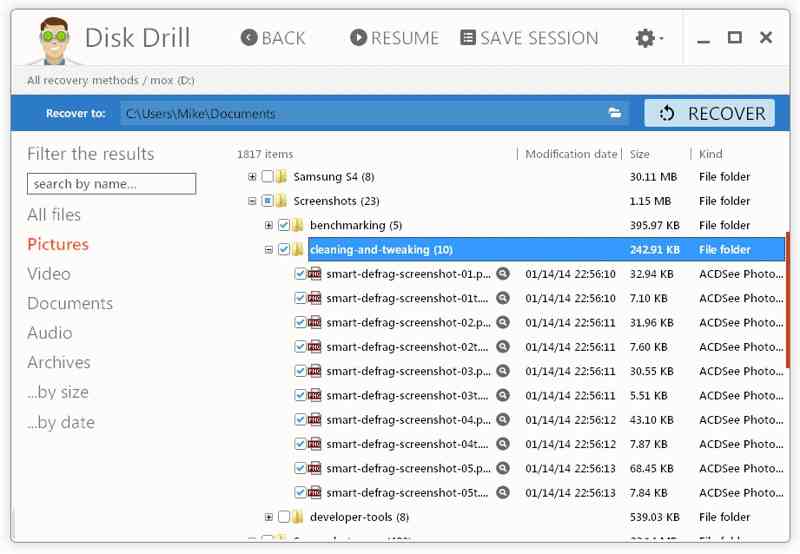Viewport: 800px width, 554px height.
Task: Sort by Kind column header
Action: (711, 154)
